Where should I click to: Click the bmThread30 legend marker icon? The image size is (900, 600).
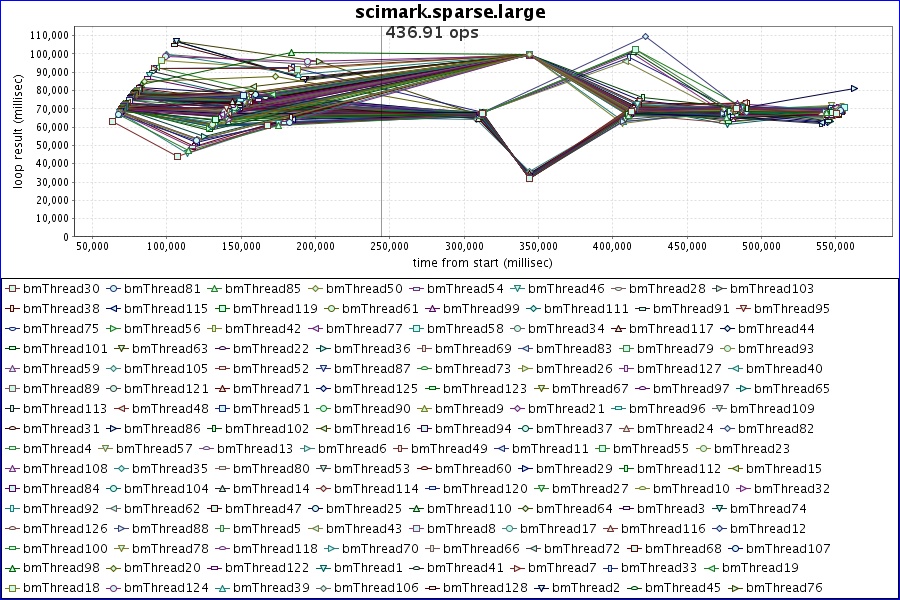click(12, 289)
